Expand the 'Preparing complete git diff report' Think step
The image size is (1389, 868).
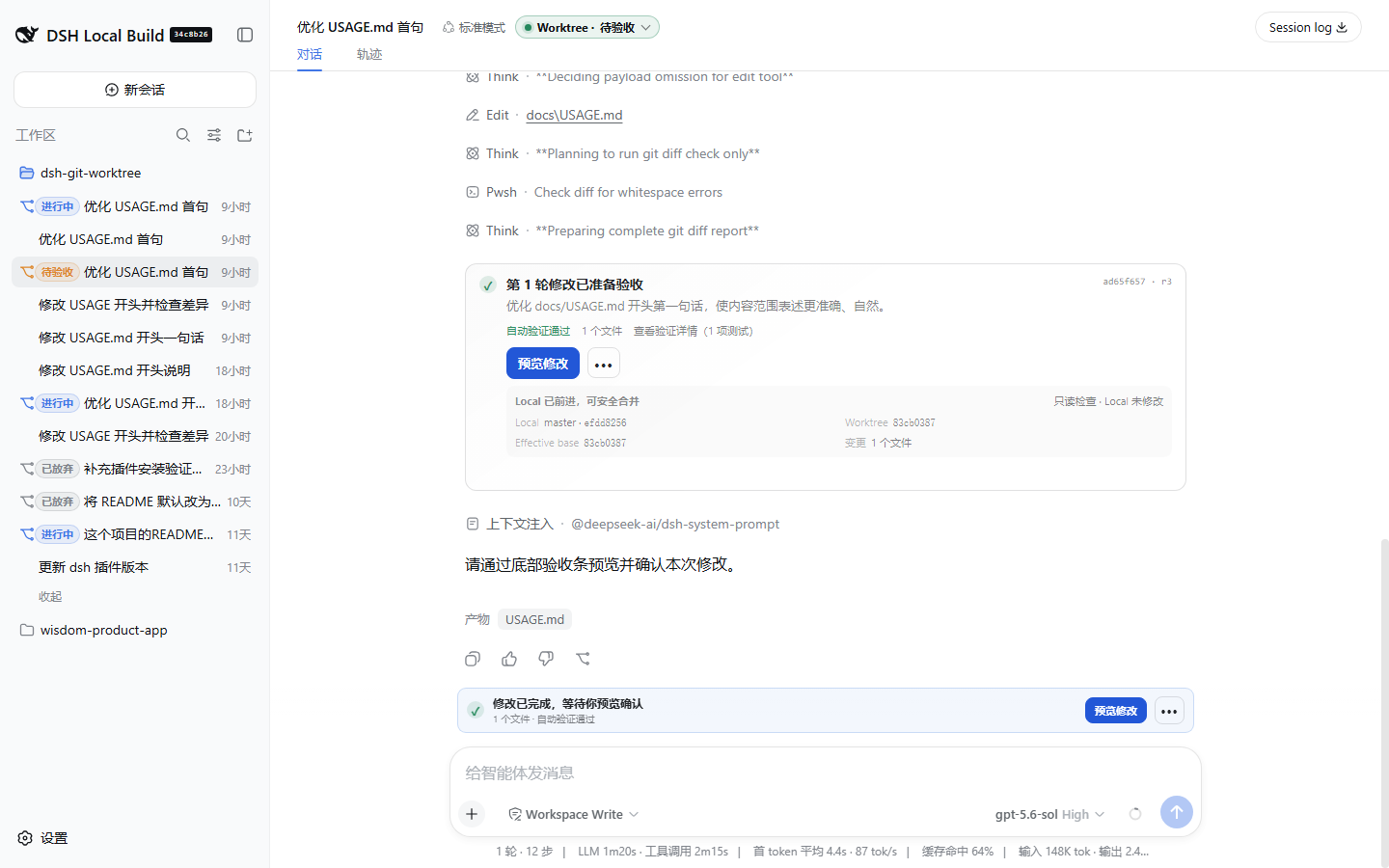coord(613,231)
